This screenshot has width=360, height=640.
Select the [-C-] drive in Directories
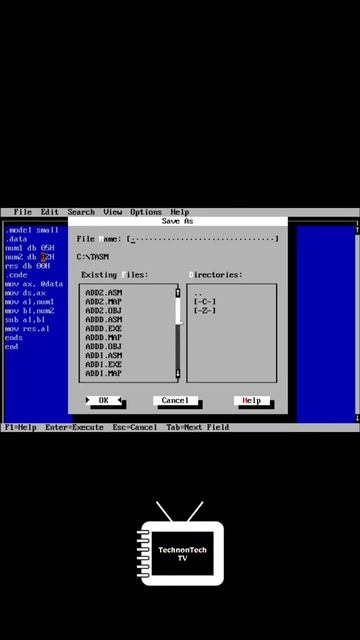(205, 302)
